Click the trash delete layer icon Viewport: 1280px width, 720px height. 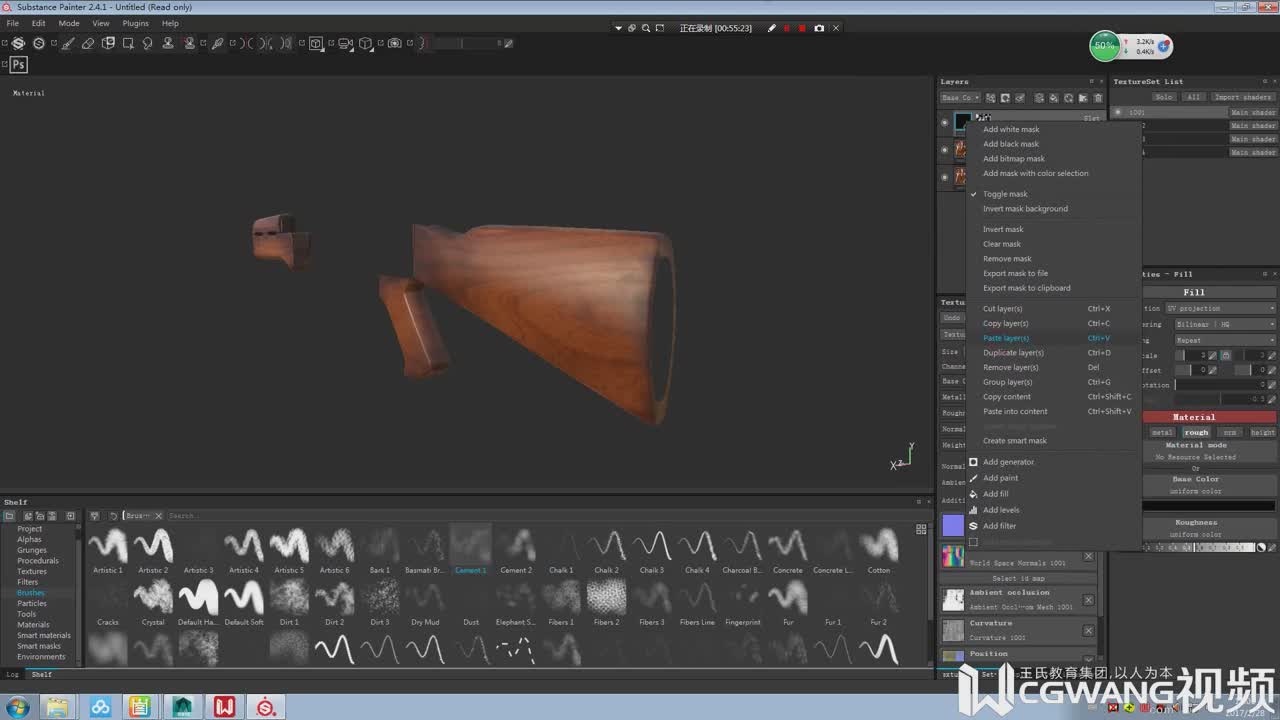(x=1098, y=98)
